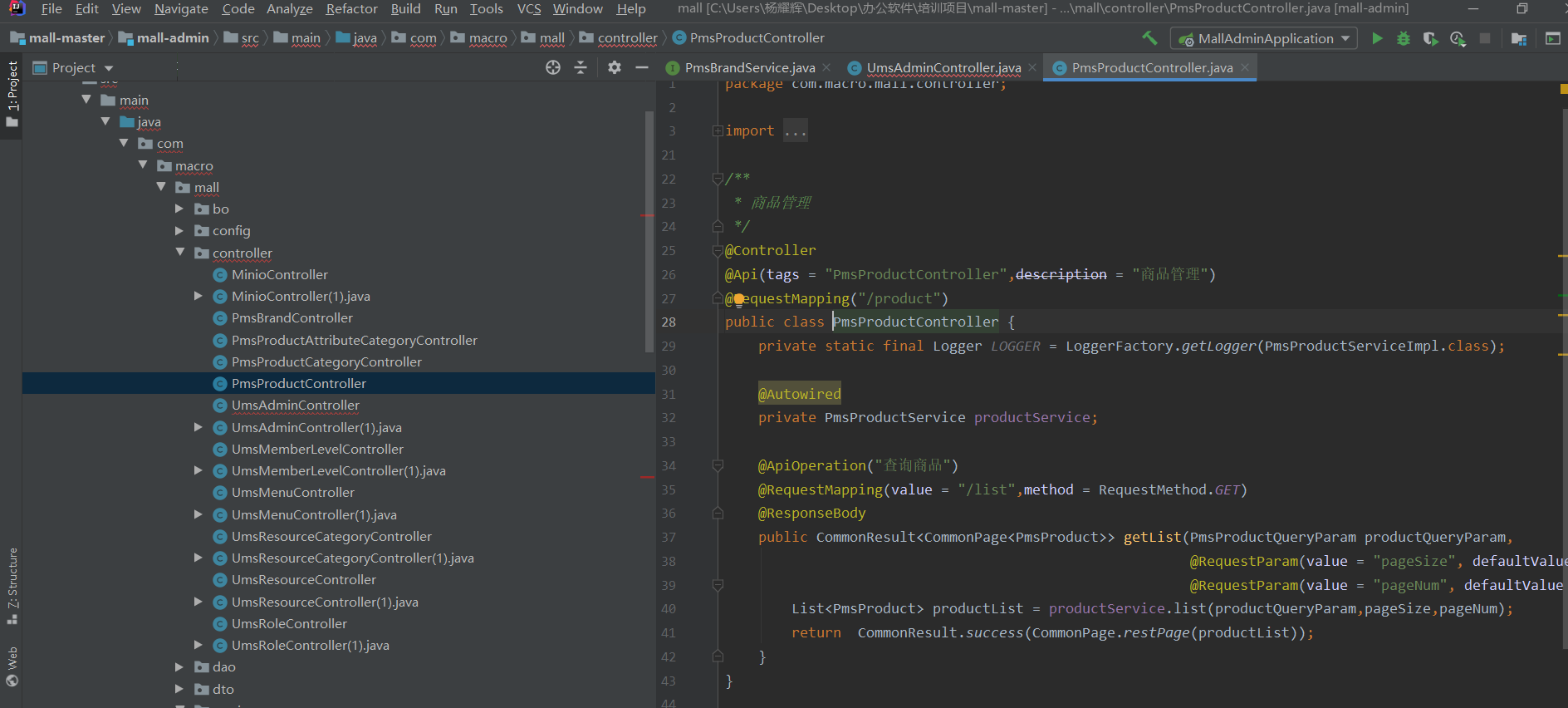Viewport: 1568px width, 708px height.
Task: Click the Build project hammer icon
Action: [x=1149, y=37]
